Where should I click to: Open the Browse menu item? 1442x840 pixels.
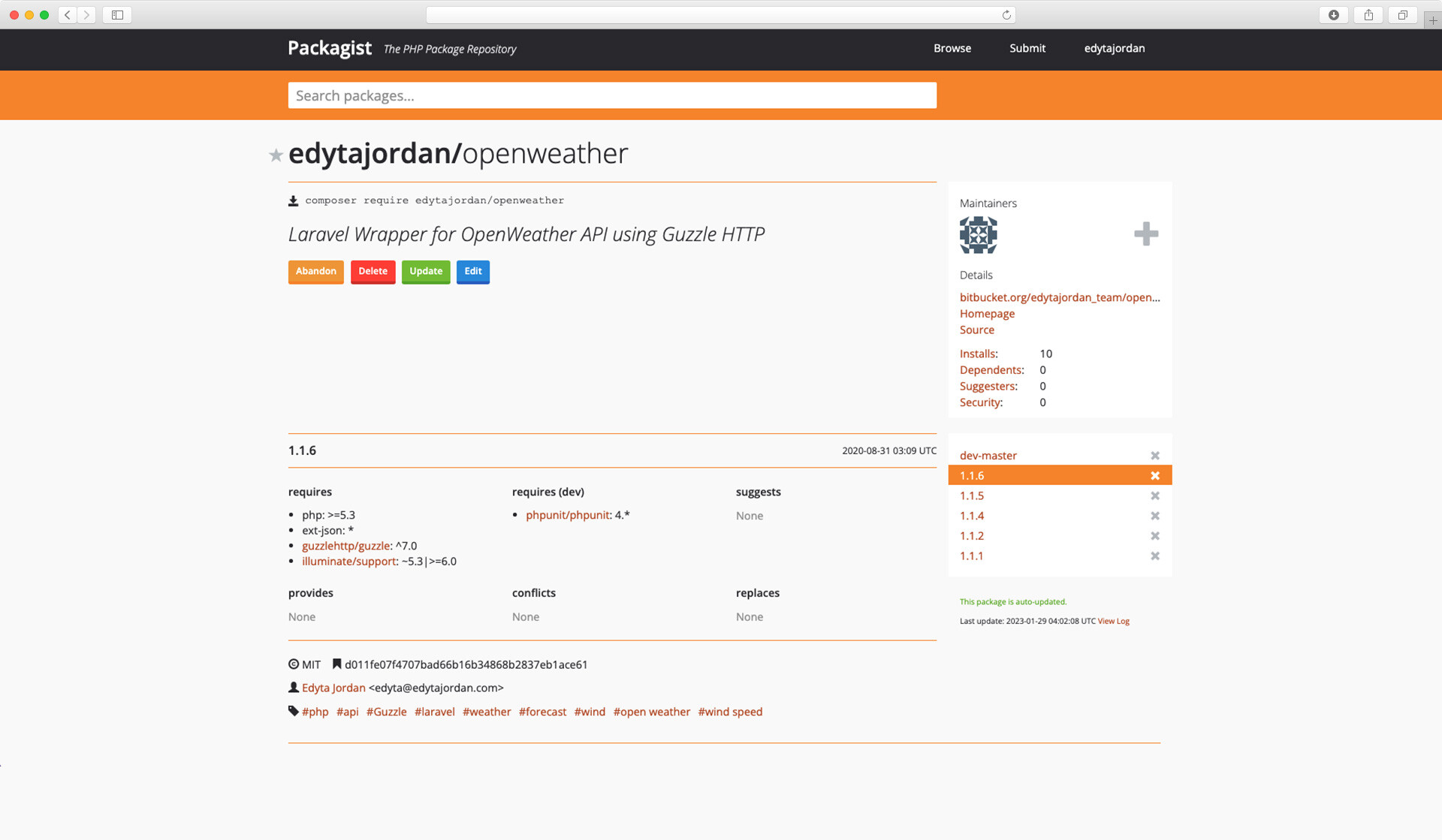click(x=952, y=48)
